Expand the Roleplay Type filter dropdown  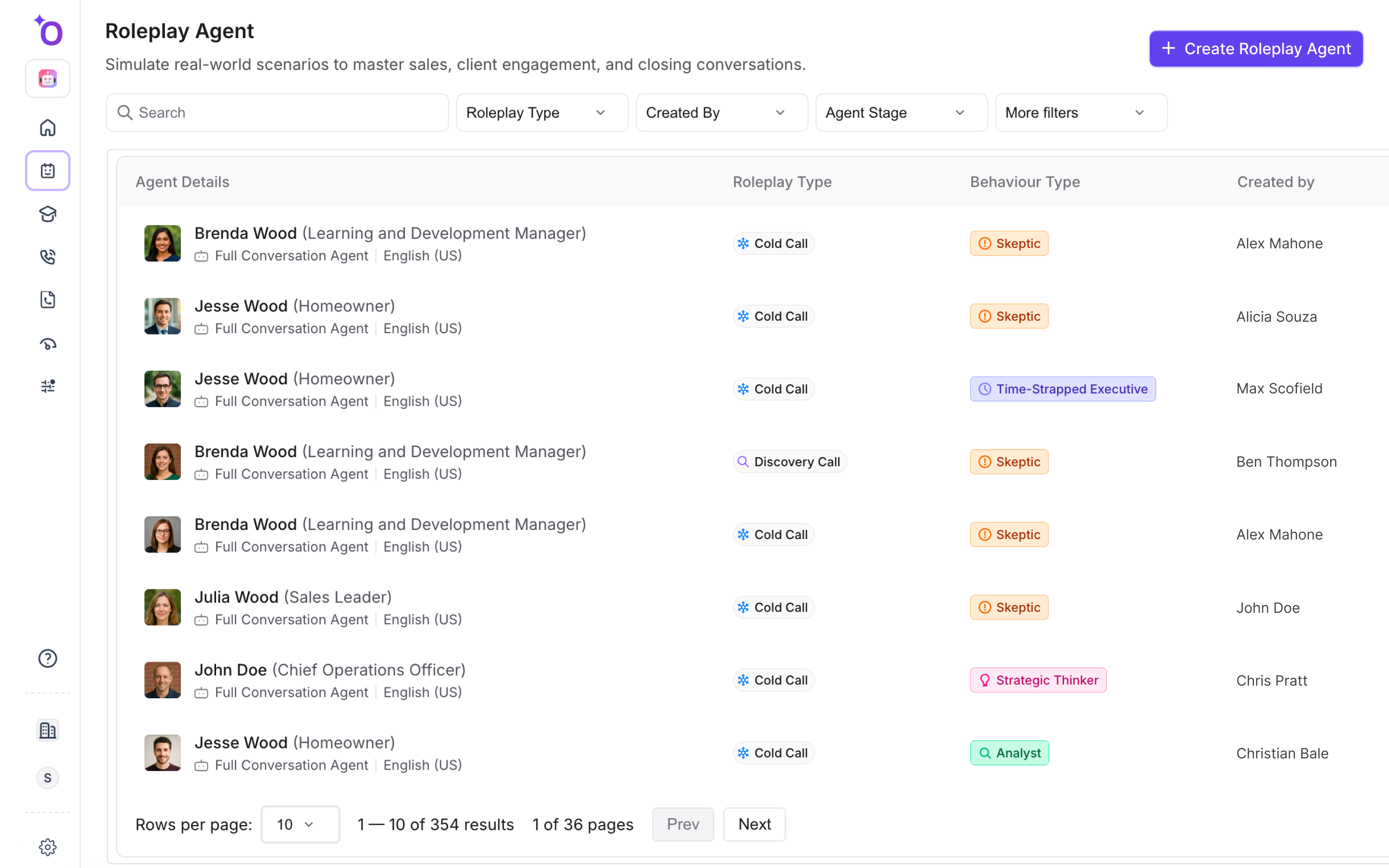click(541, 113)
